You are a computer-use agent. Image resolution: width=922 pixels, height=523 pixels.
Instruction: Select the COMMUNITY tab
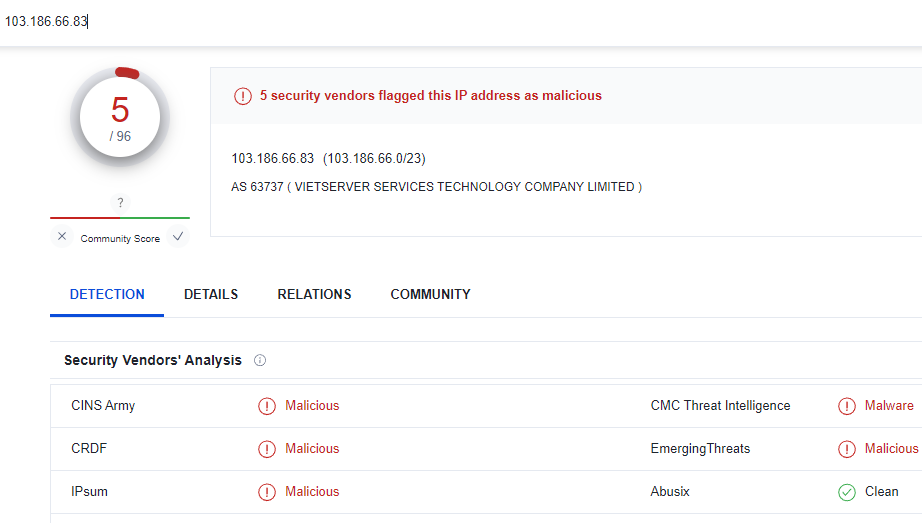(x=430, y=294)
